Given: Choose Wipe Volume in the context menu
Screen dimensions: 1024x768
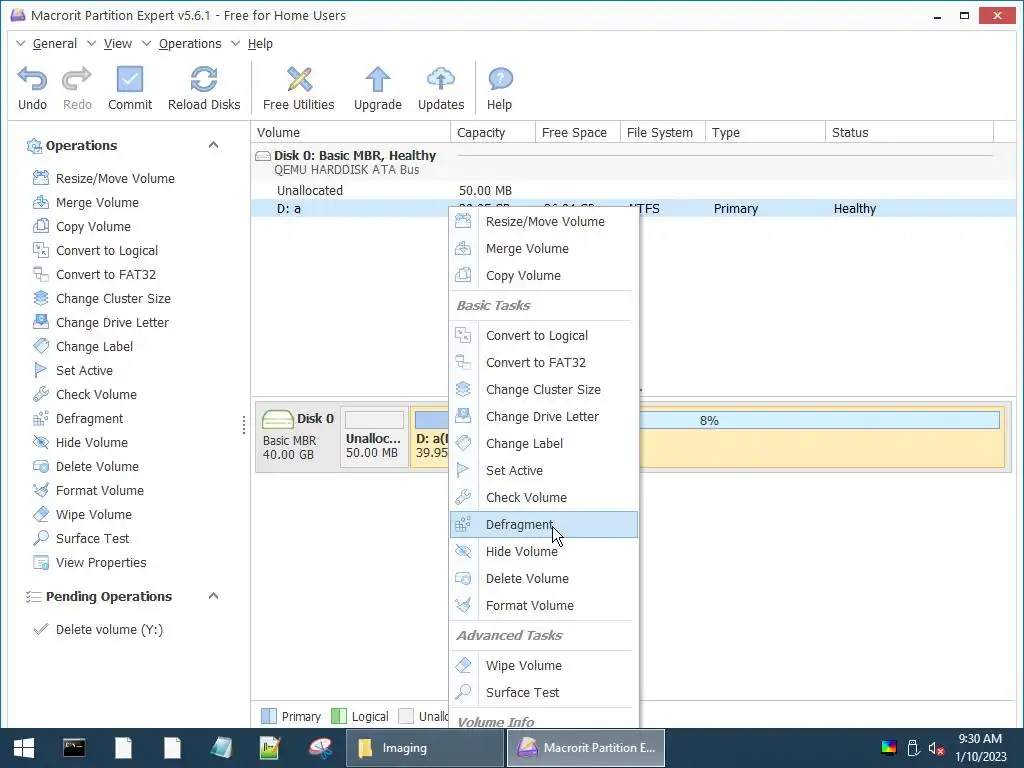Looking at the screenshot, I should point(543,665).
